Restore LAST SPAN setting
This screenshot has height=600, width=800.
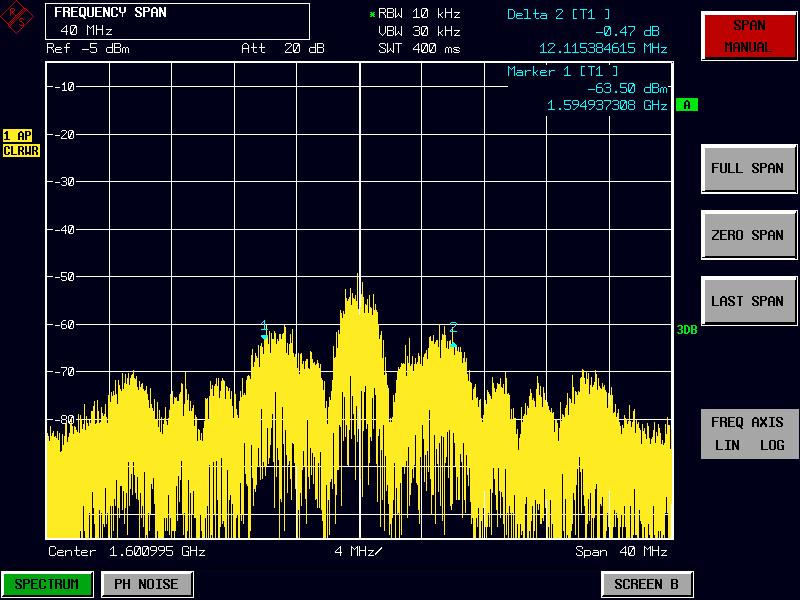749,300
